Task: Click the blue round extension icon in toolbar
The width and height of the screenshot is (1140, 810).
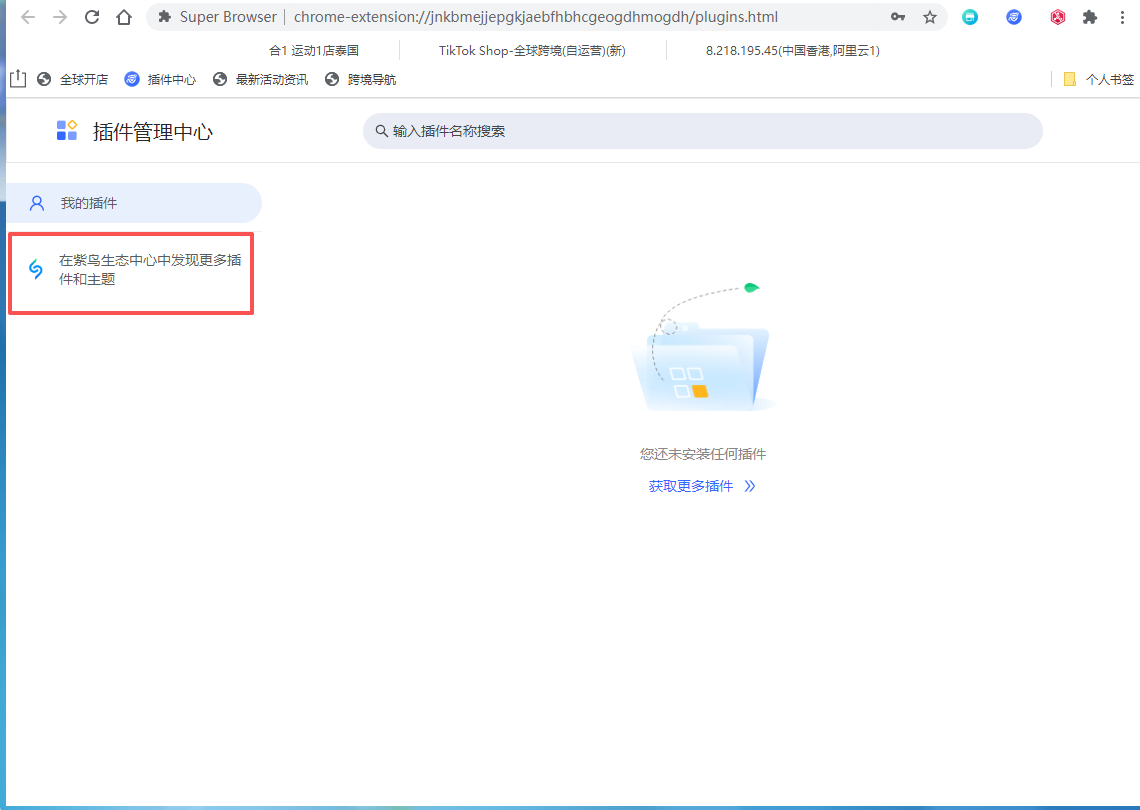Action: (x=1014, y=17)
